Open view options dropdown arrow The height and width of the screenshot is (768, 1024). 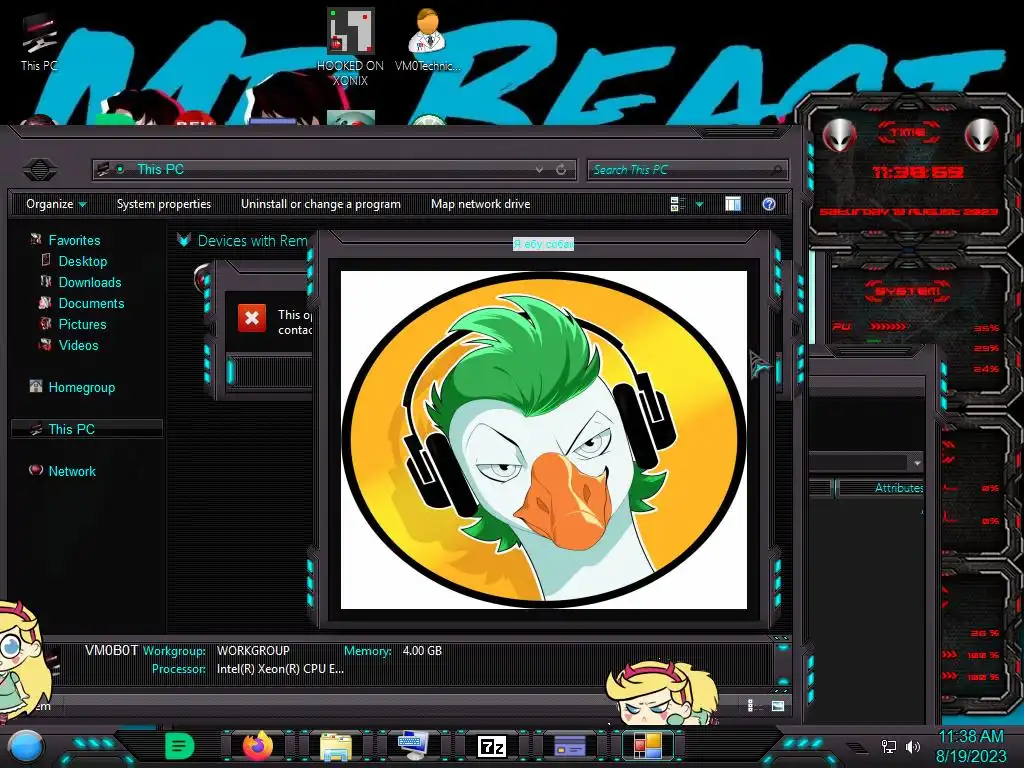pyautogui.click(x=699, y=204)
